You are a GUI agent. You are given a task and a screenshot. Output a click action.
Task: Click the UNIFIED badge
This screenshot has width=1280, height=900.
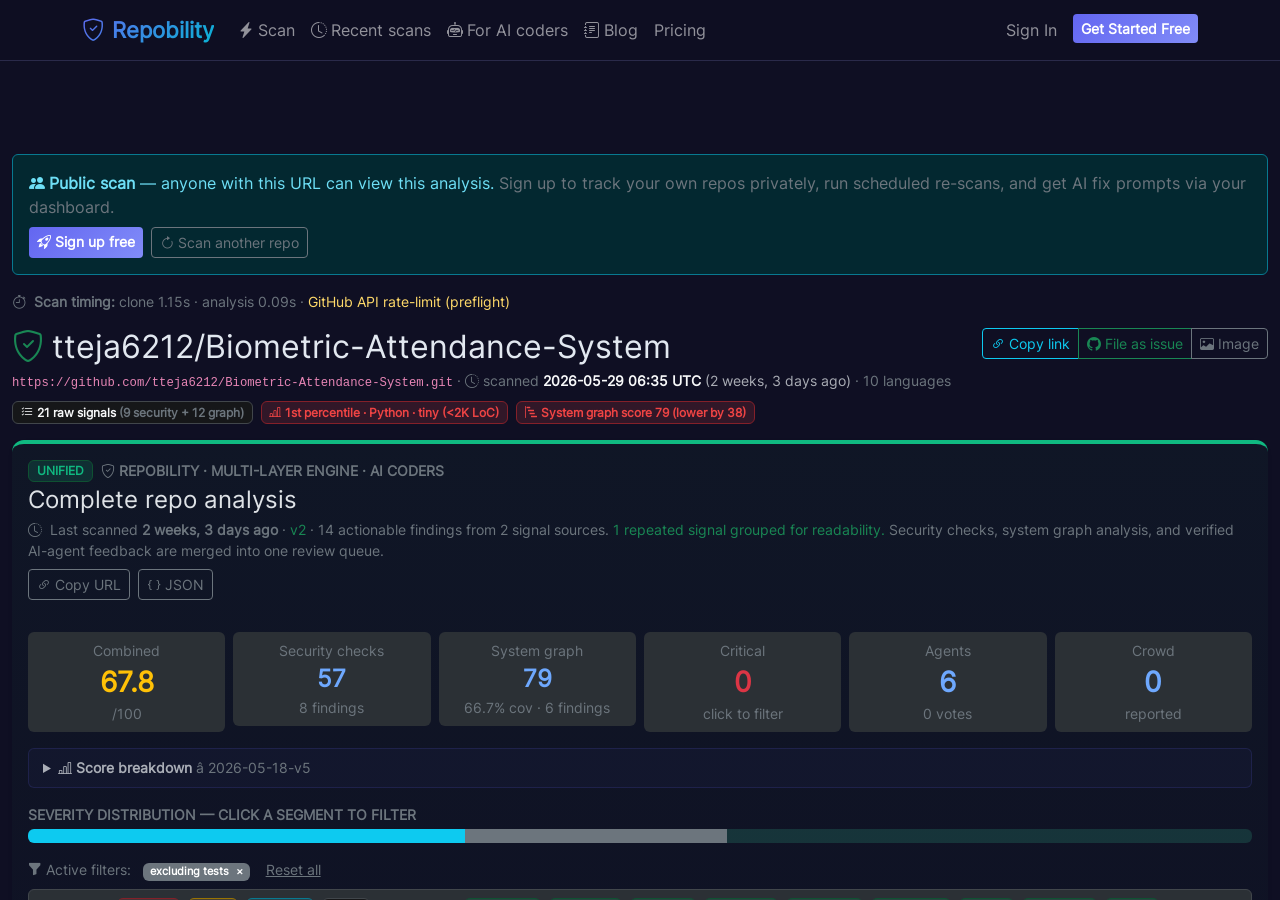(x=60, y=471)
